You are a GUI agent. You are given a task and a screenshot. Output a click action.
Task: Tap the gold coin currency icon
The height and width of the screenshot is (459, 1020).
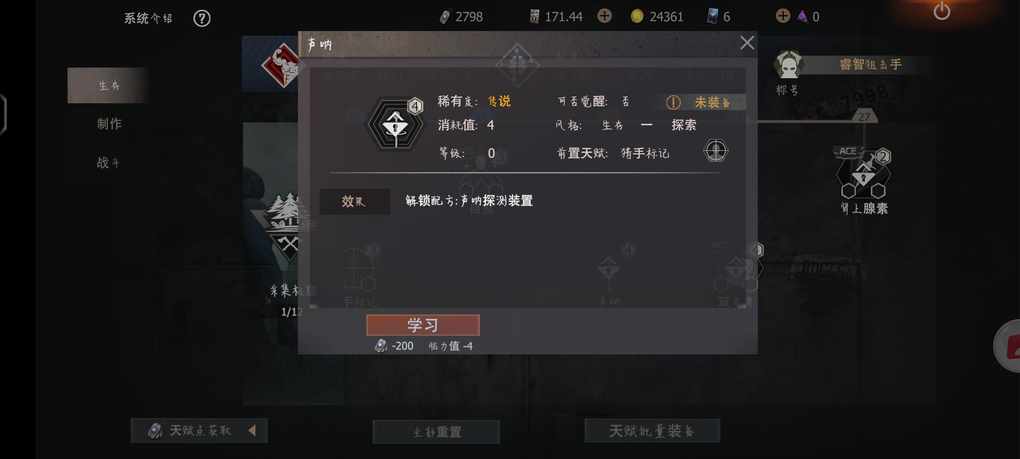637,16
